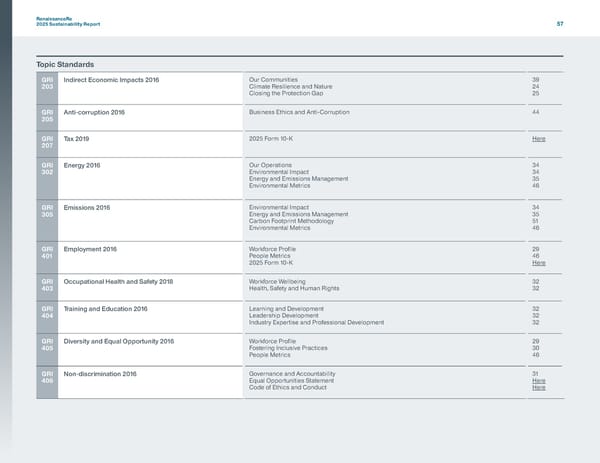The width and height of the screenshot is (600, 463).
Task: Click 'Workforce Profile' in the Employment 2016 row
Action: point(272,249)
